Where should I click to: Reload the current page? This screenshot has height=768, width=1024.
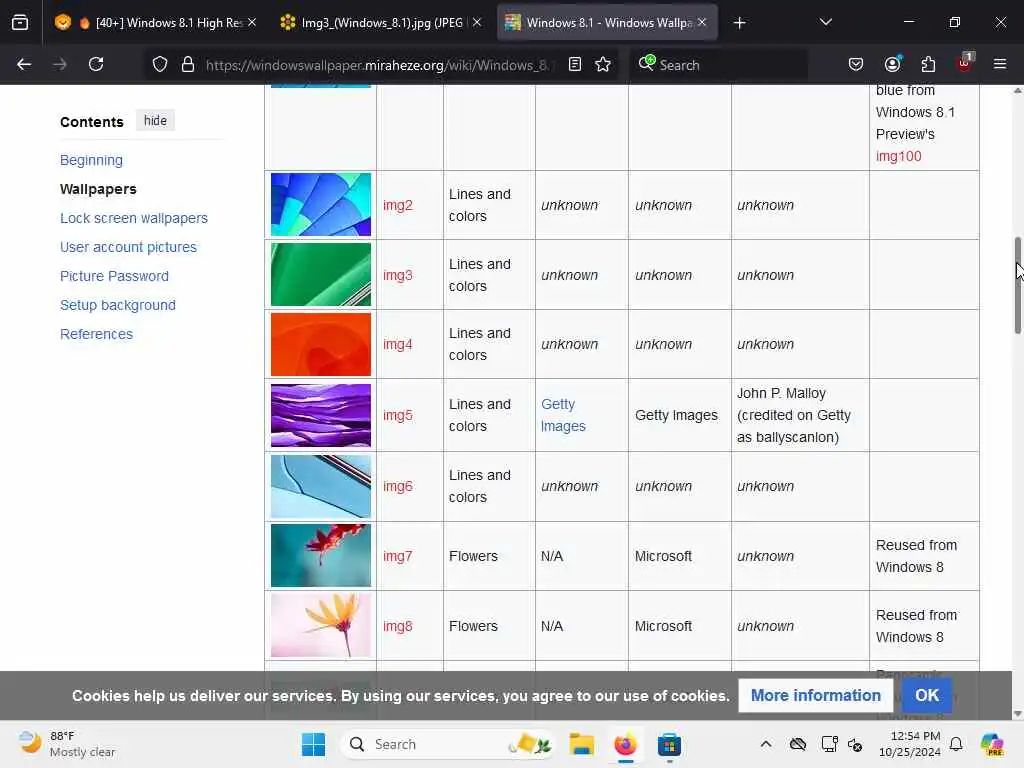(x=96, y=64)
